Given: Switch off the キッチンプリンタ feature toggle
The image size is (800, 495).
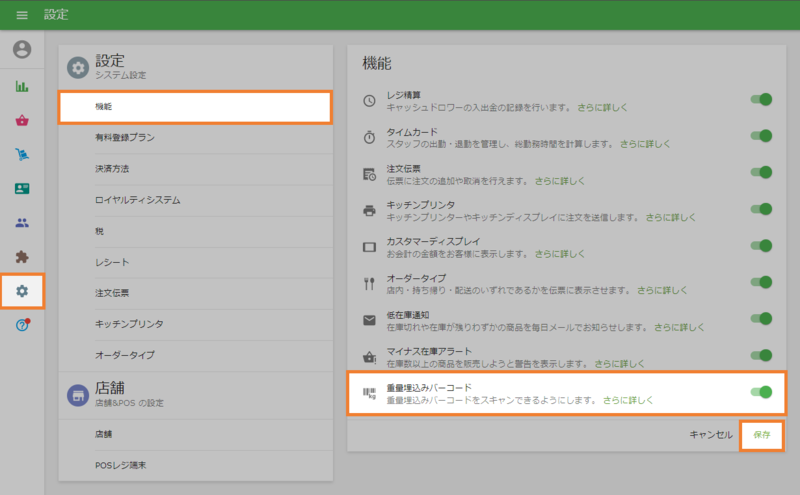Looking at the screenshot, I should [x=762, y=209].
